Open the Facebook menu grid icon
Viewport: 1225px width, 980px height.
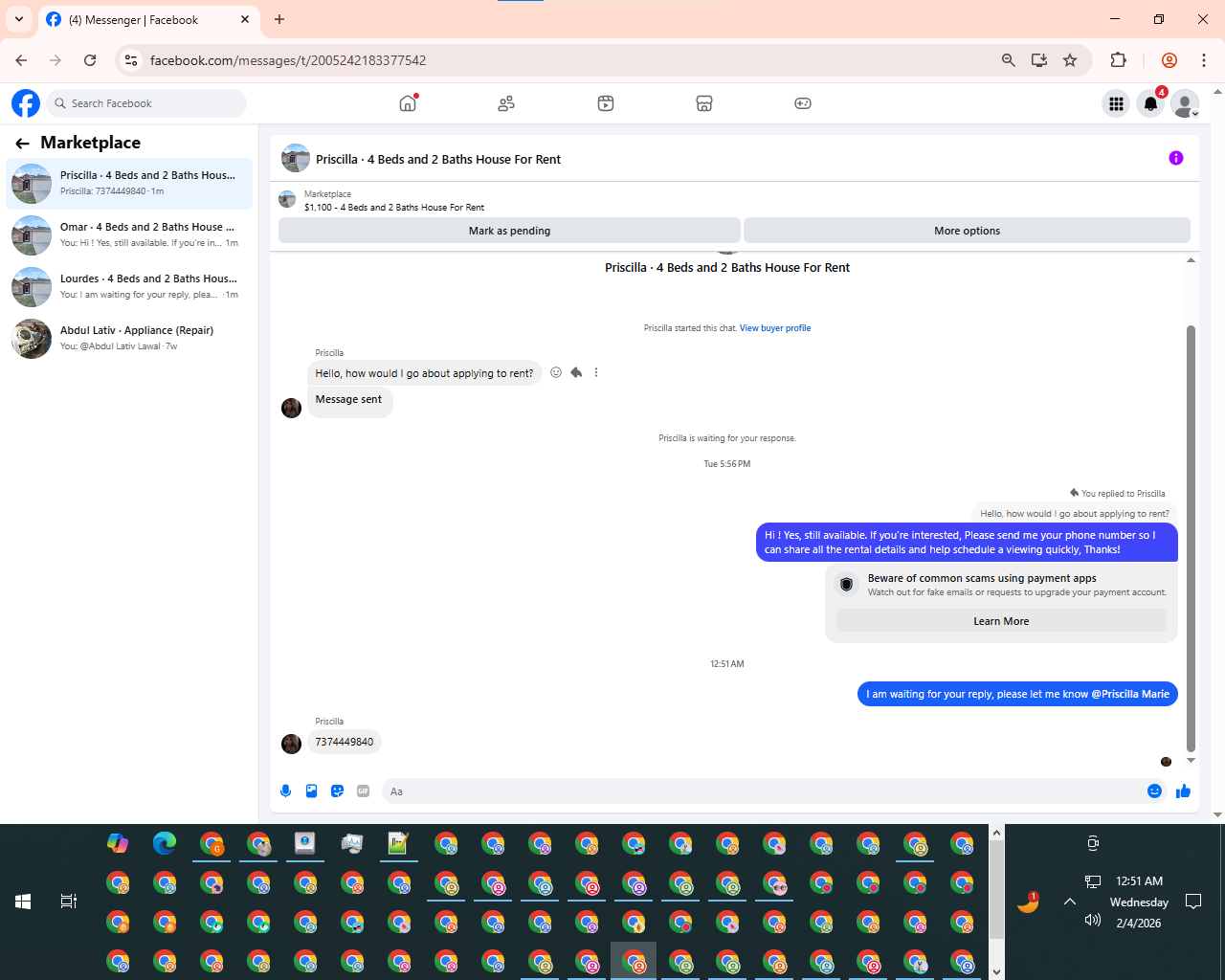(x=1116, y=103)
